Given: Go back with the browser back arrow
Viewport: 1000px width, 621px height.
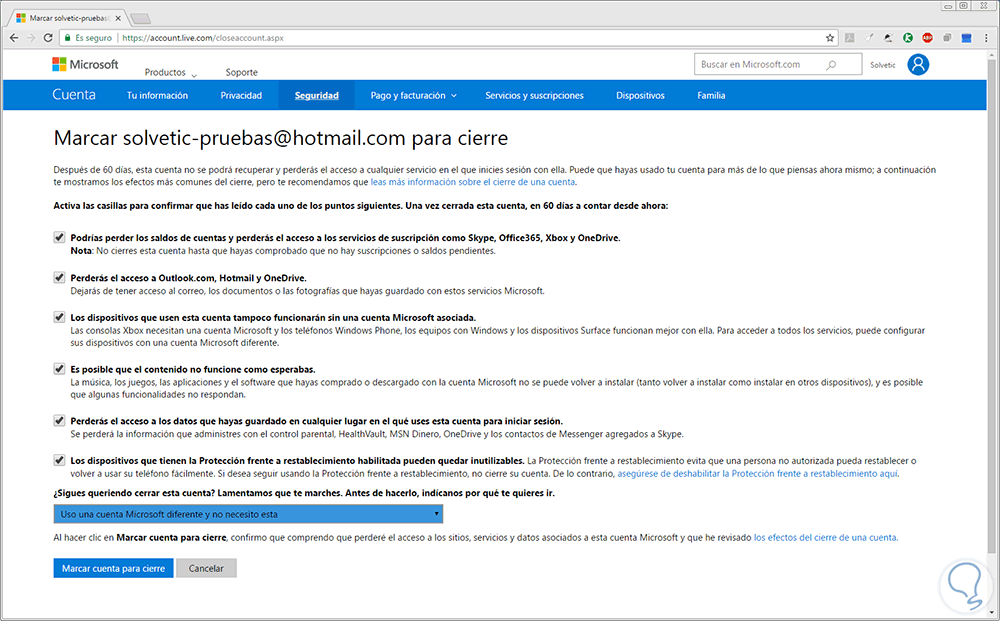Looking at the screenshot, I should pos(14,38).
